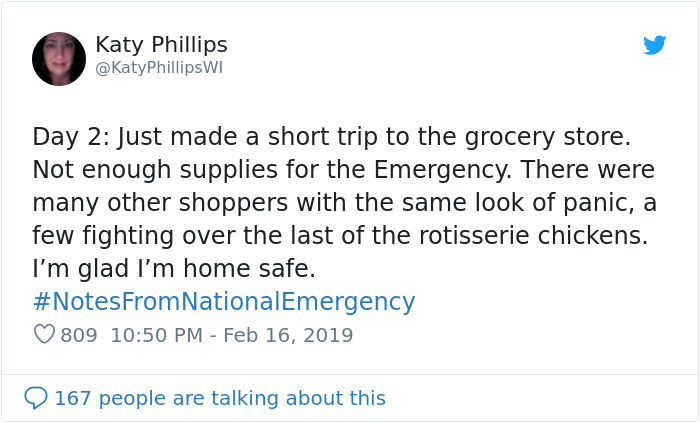The image size is (700, 423).
Task: View 167 people are talking about this
Action: click(x=219, y=398)
